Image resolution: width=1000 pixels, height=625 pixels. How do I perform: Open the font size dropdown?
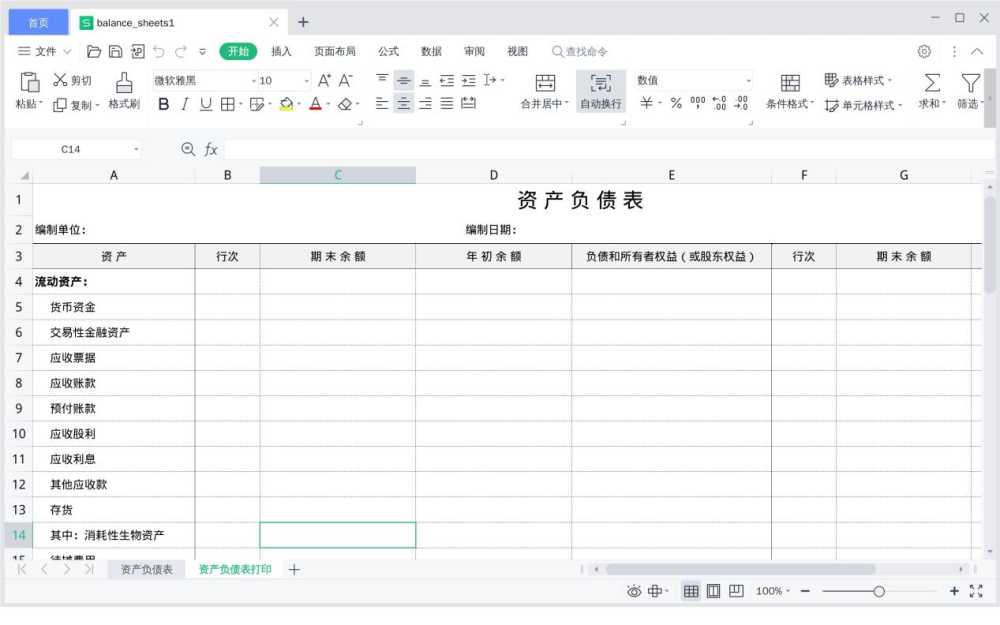[306, 79]
